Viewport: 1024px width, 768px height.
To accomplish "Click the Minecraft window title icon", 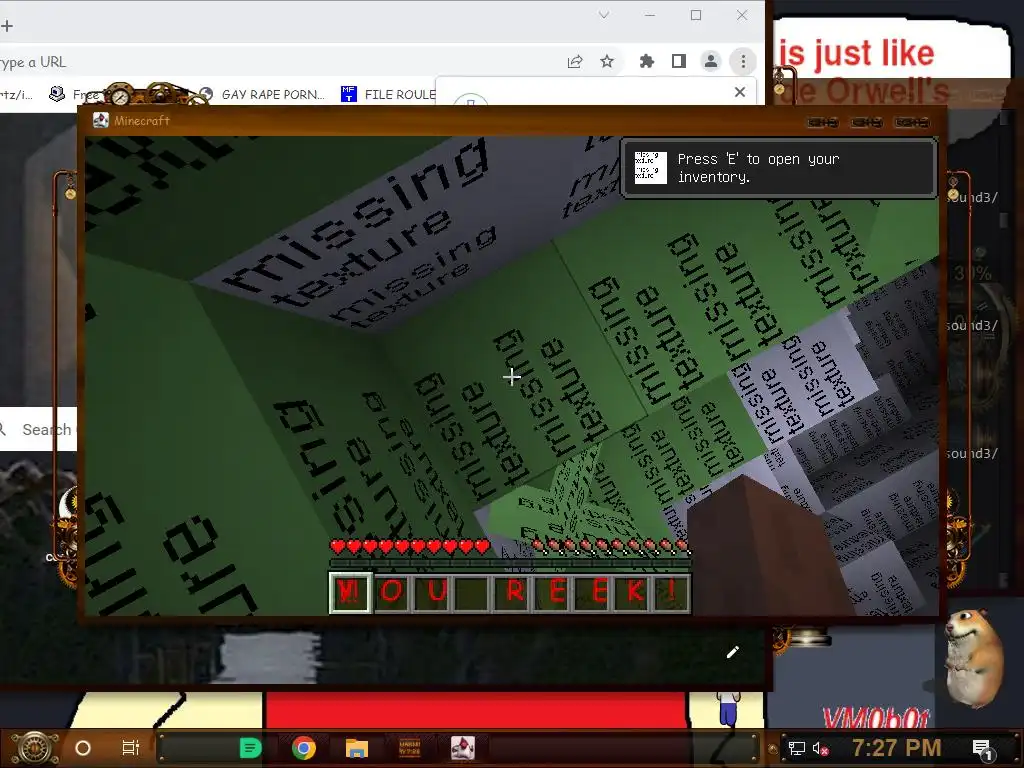I will point(101,120).
